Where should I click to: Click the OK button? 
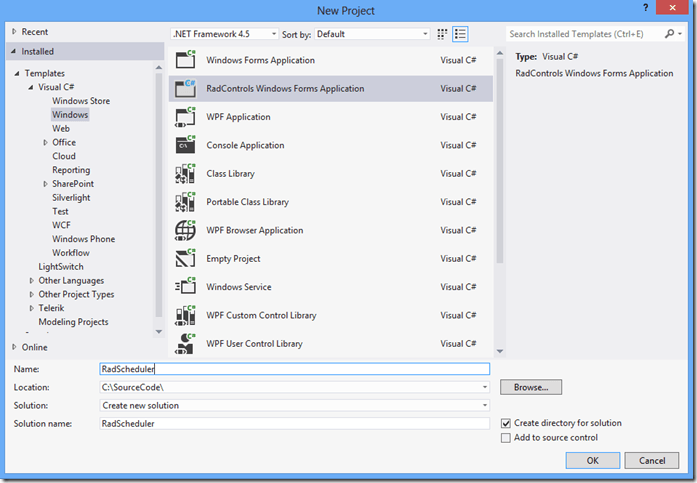coord(593,460)
